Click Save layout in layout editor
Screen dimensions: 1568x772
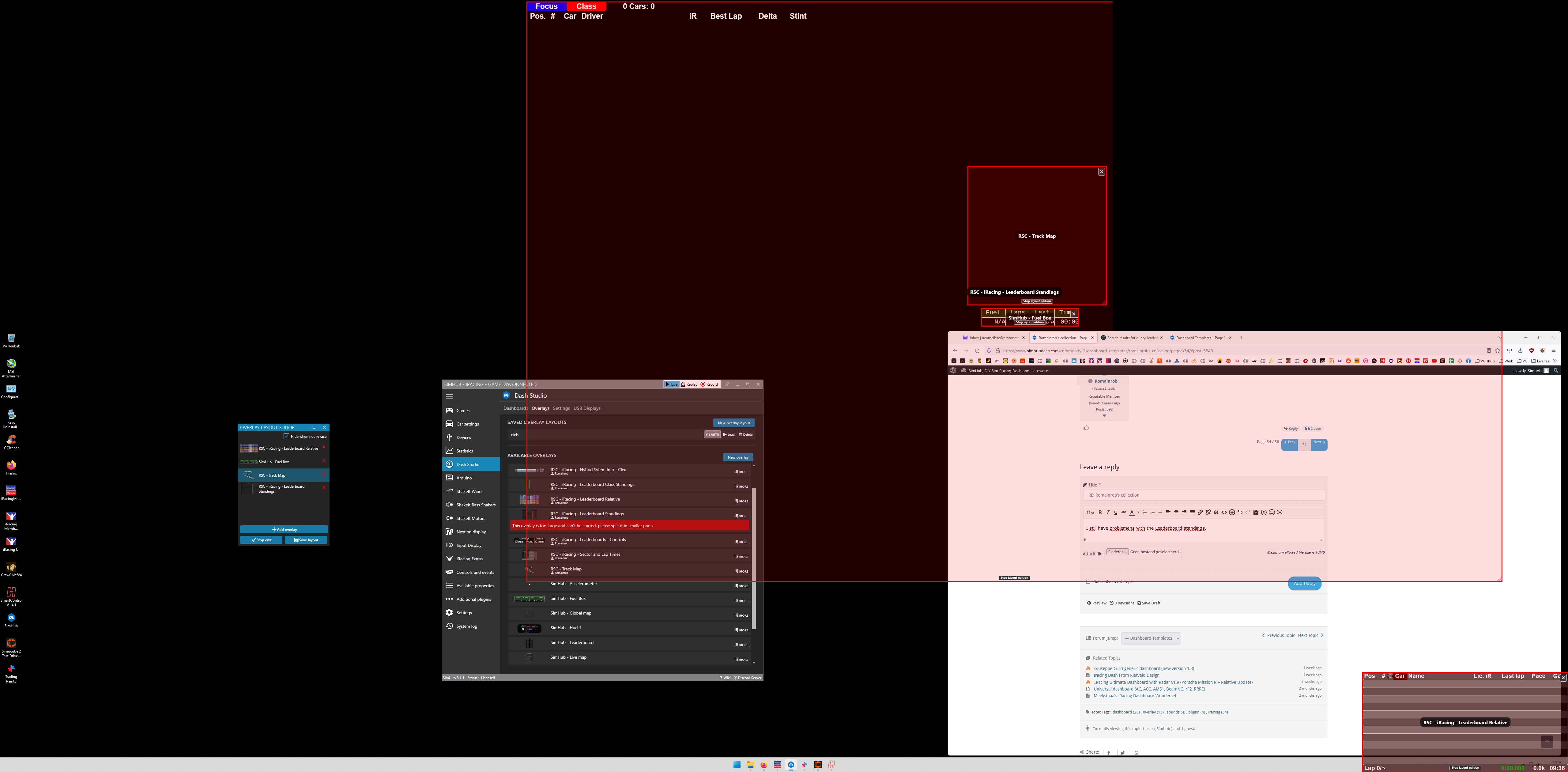click(306, 540)
